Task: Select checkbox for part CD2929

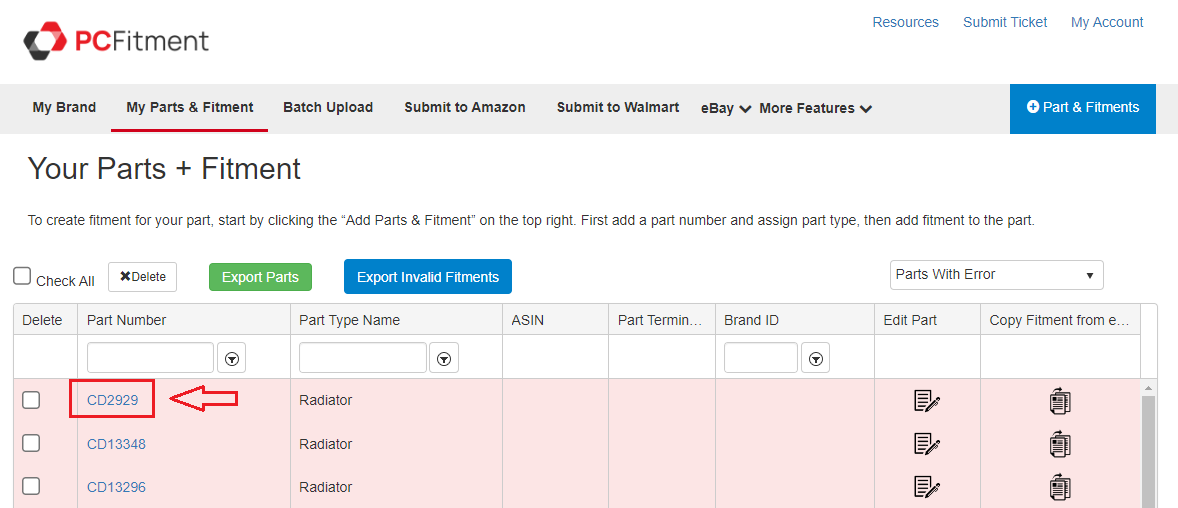Action: pyautogui.click(x=32, y=400)
